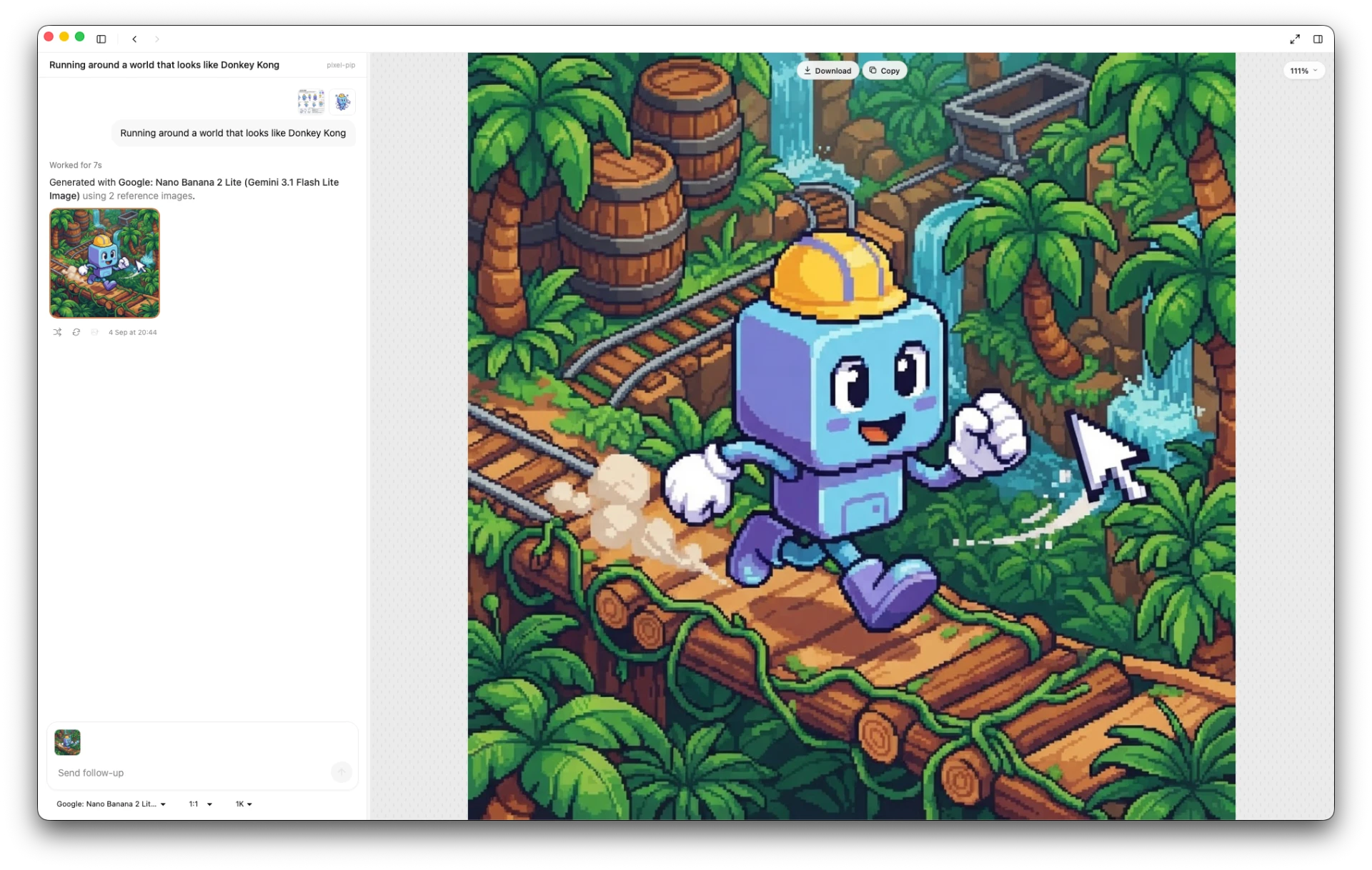Click the conversation title in the header
This screenshot has height=870, width=1372.
click(x=164, y=65)
